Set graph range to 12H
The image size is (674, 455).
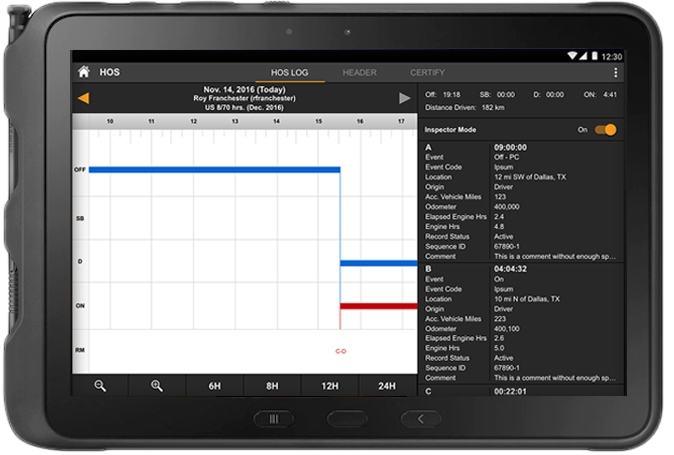click(x=330, y=386)
